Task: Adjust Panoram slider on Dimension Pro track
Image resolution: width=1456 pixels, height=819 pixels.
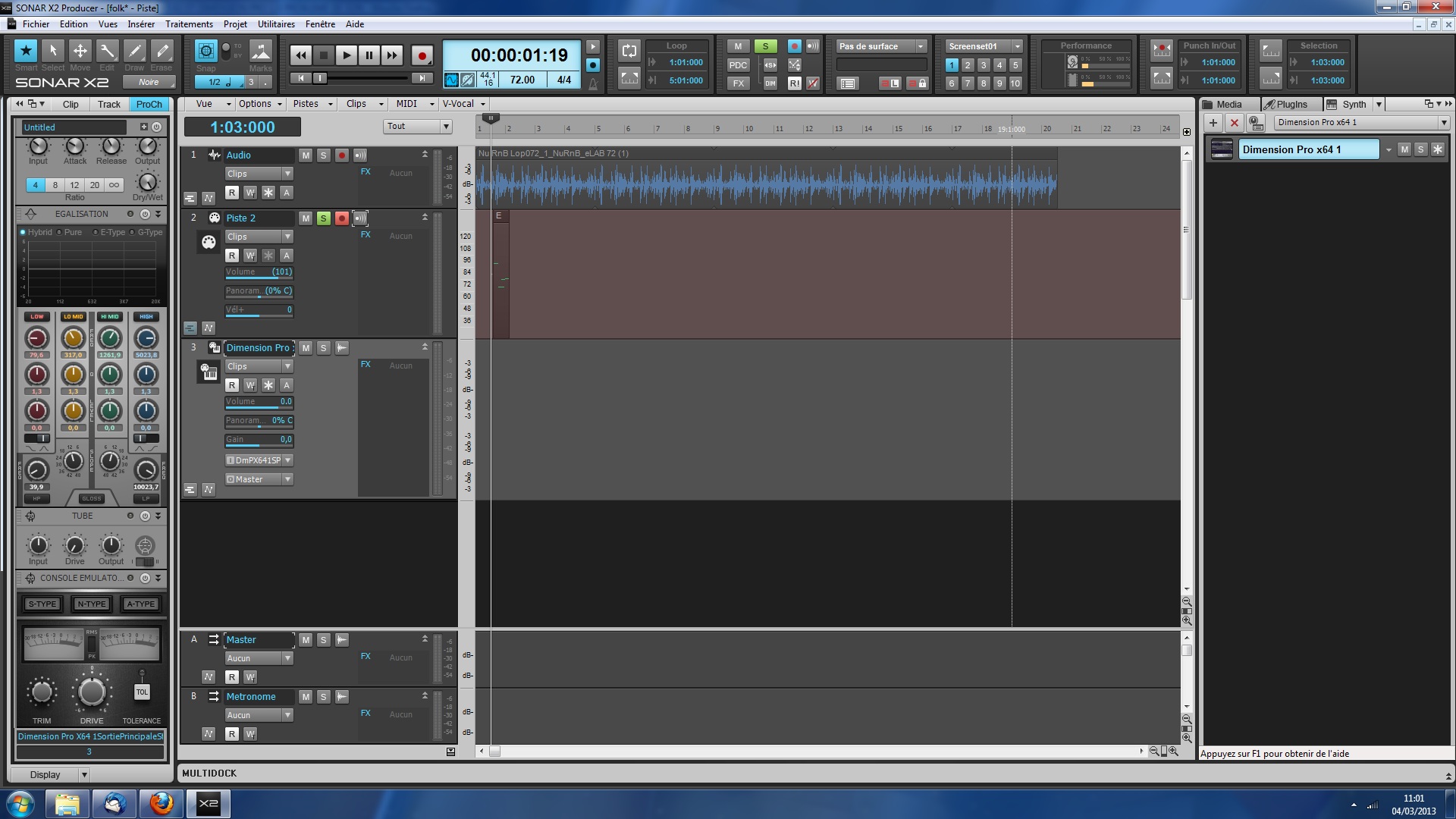Action: 259,421
